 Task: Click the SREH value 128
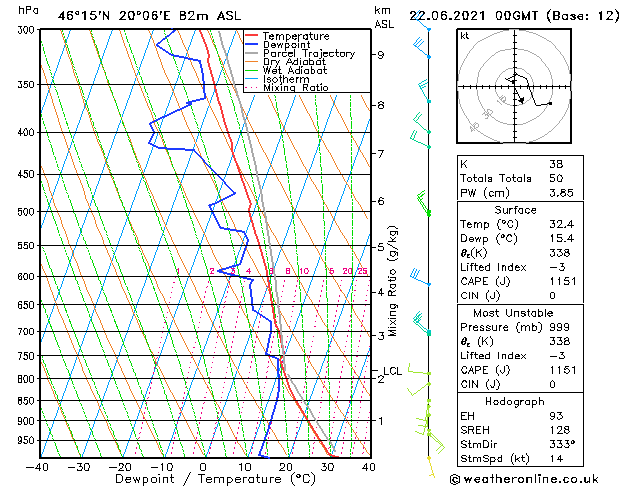tap(560, 430)
